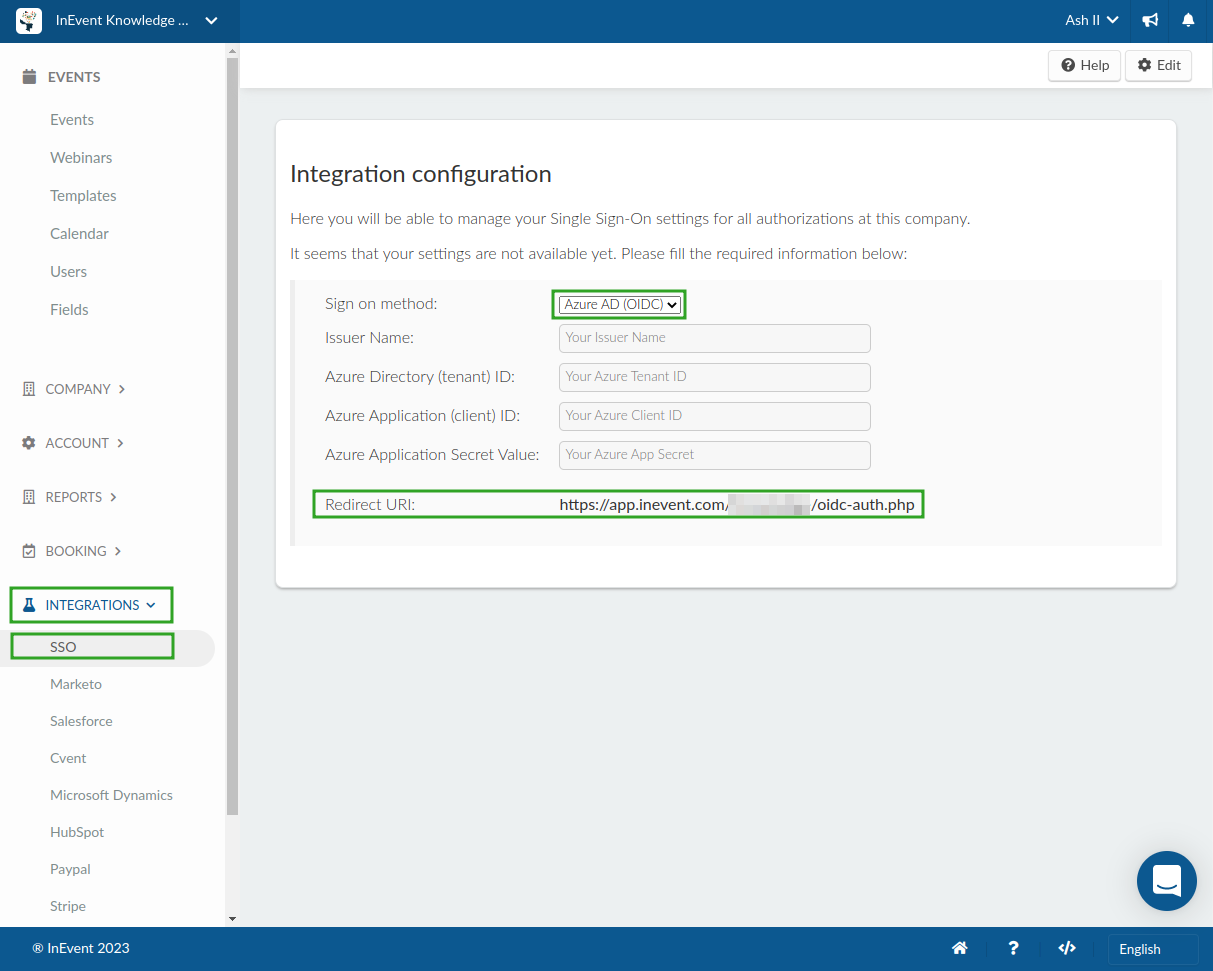Open the HubSpot integration
This screenshot has height=971, width=1213.
77,832
